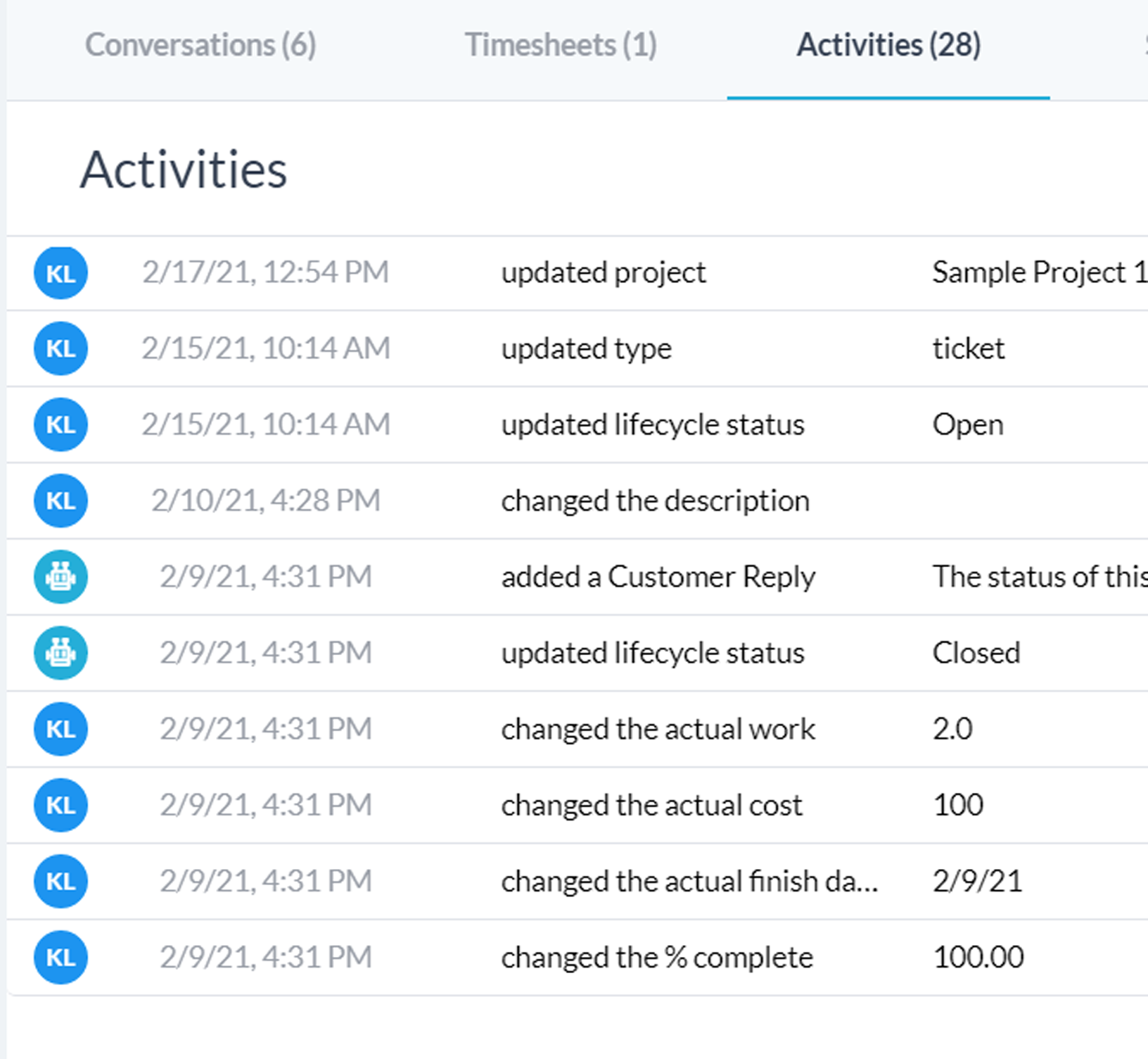Click 'changed the actual cost' text
The height and width of the screenshot is (1059, 1148).
coord(651,805)
